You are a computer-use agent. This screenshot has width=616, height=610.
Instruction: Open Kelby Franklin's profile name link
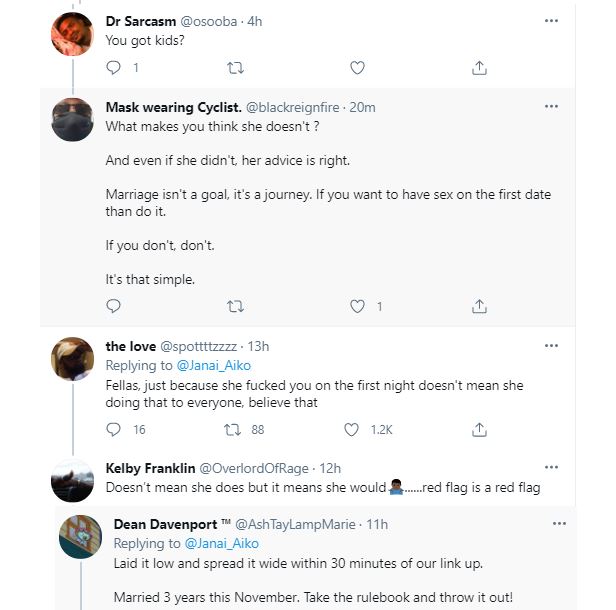click(x=153, y=467)
